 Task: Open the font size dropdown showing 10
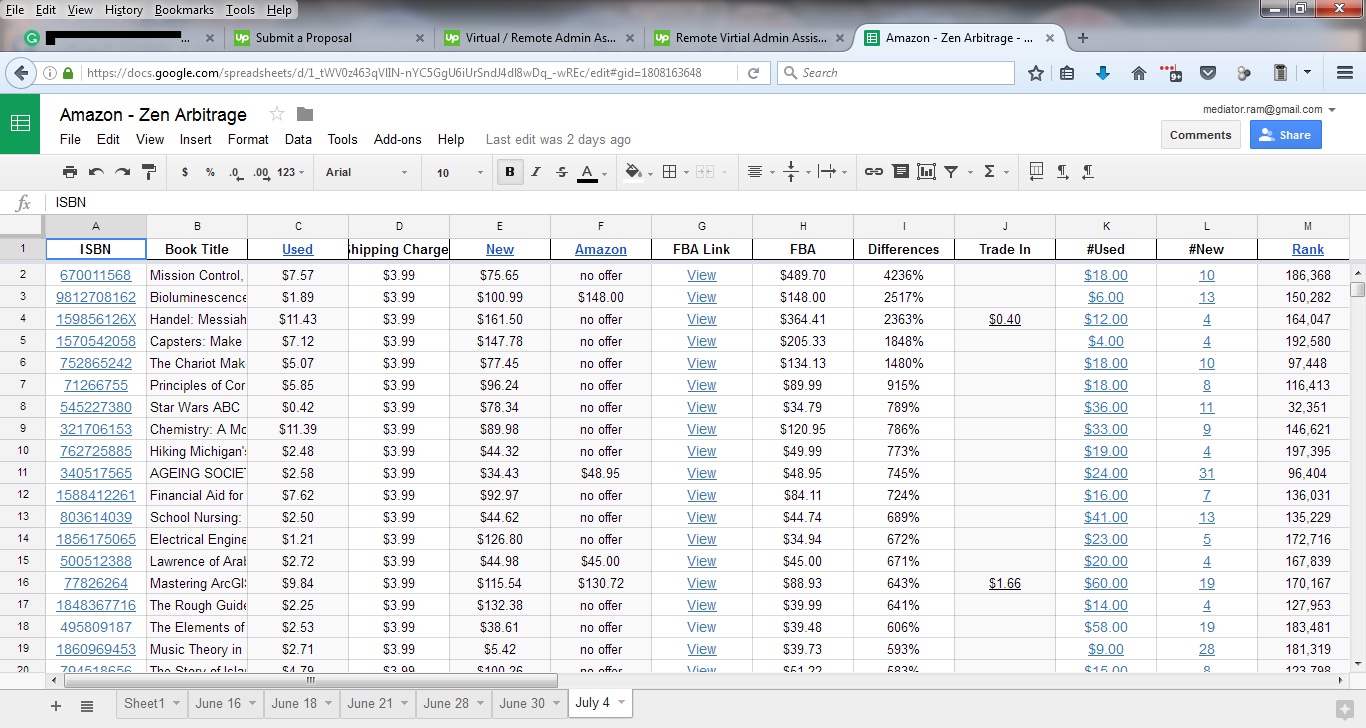(x=457, y=172)
